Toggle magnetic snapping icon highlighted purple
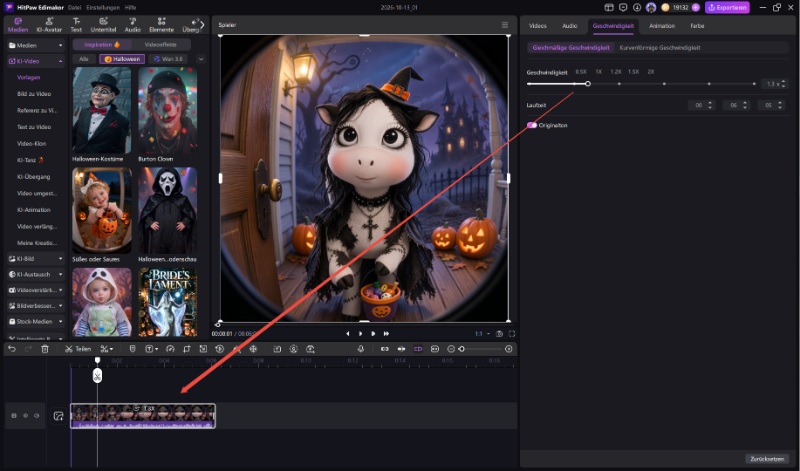This screenshot has width=800, height=471. tap(418, 349)
